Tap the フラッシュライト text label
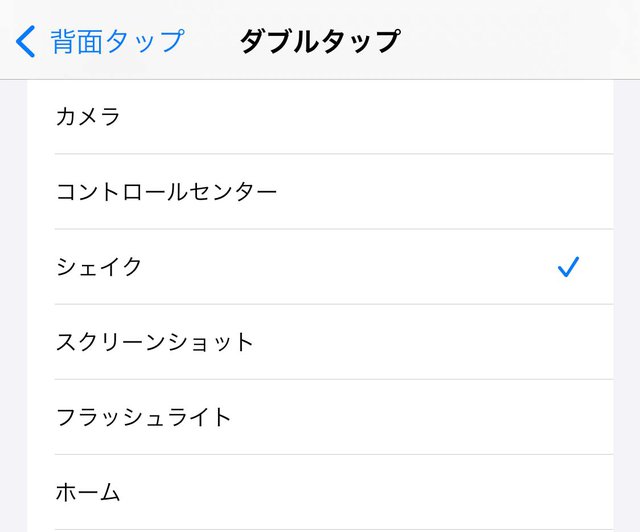This screenshot has height=532, width=640. [x=144, y=417]
